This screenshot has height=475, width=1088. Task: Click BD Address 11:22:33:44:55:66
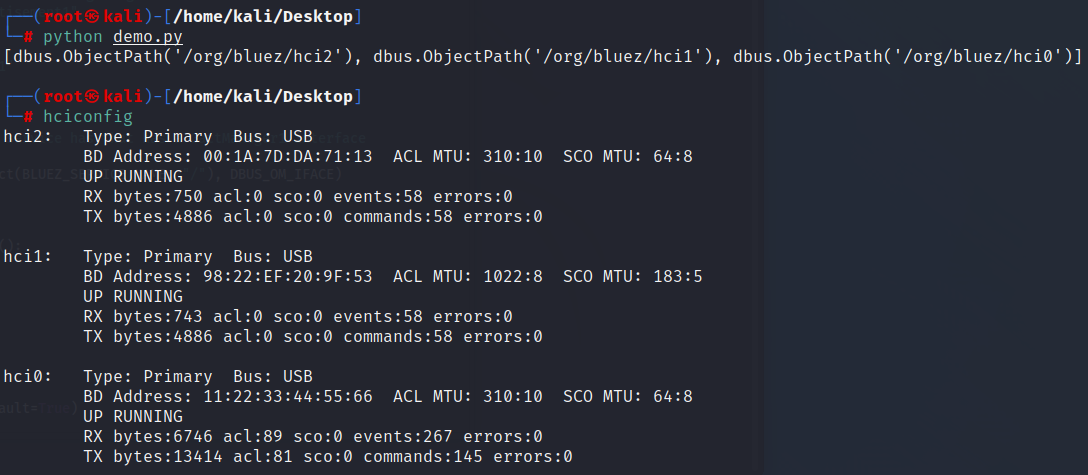click(228, 397)
